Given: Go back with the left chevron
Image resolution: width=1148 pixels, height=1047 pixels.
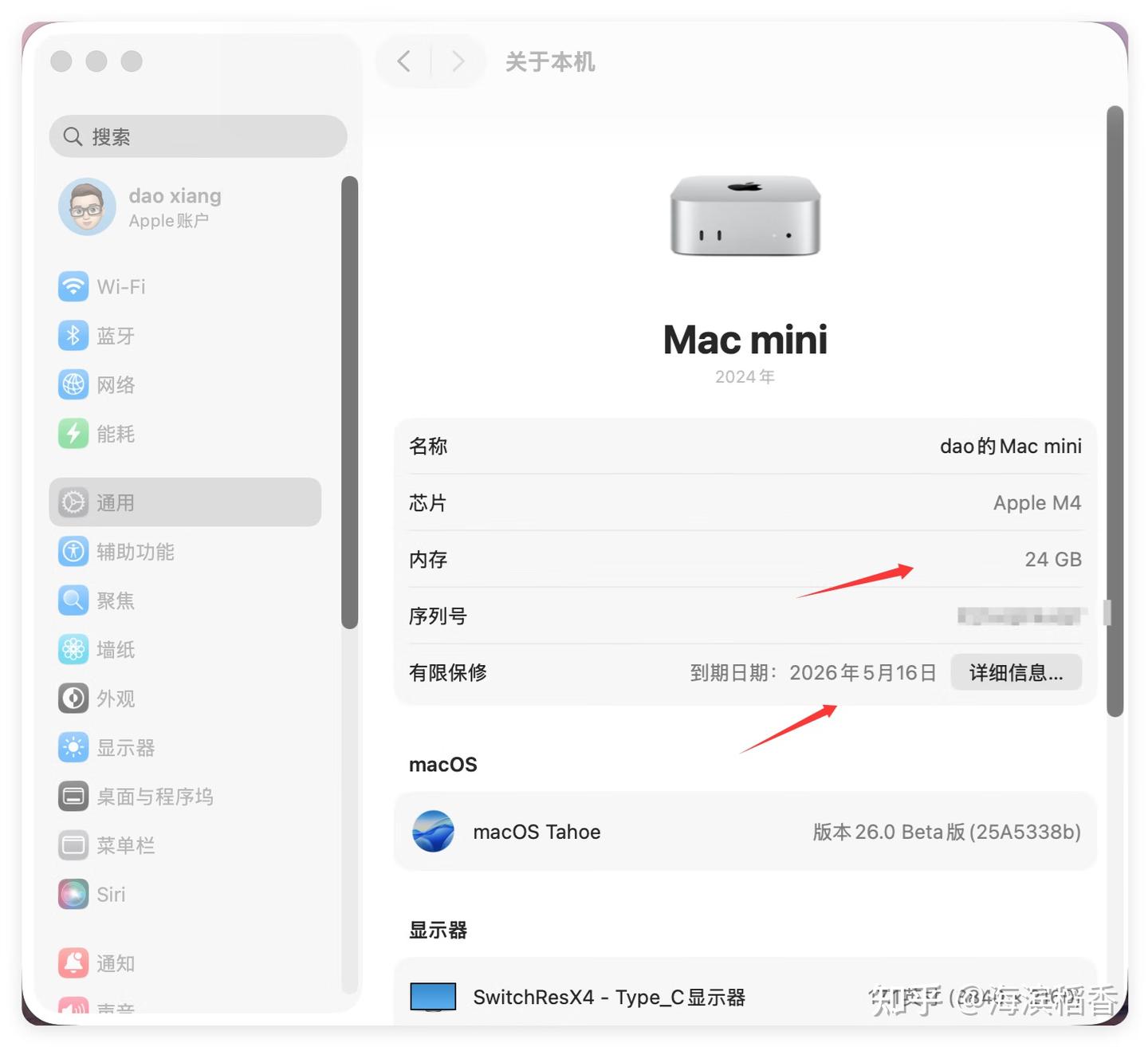Looking at the screenshot, I should [404, 61].
